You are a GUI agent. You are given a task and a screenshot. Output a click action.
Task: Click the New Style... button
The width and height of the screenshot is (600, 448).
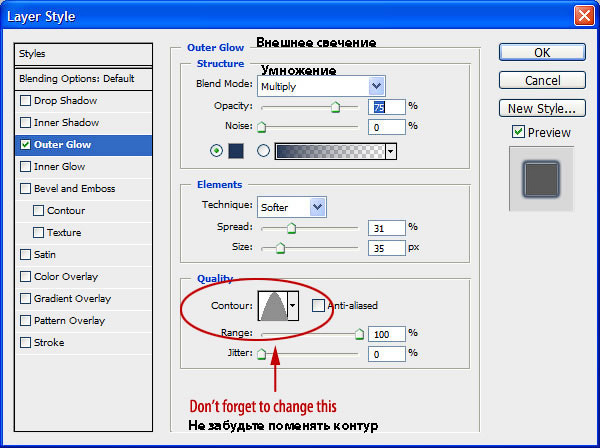click(542, 108)
